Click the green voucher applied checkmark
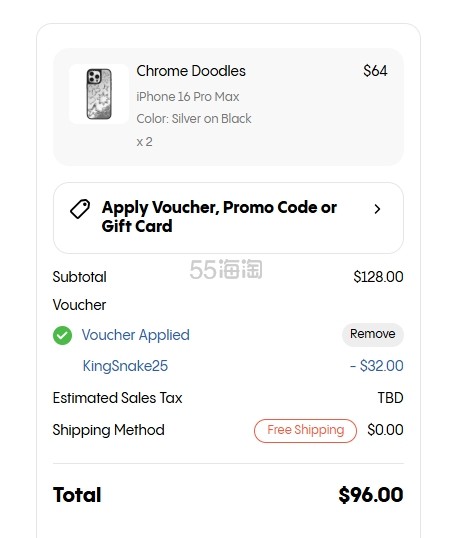The height and width of the screenshot is (538, 453). [x=62, y=335]
